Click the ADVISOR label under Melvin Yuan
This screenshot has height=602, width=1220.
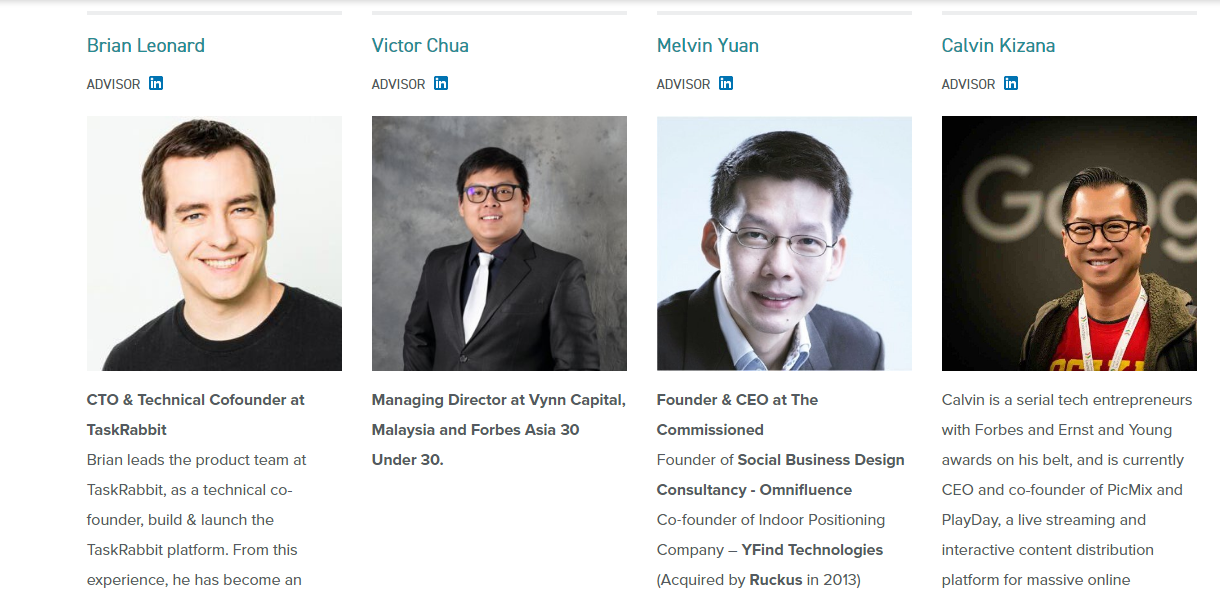click(x=684, y=84)
